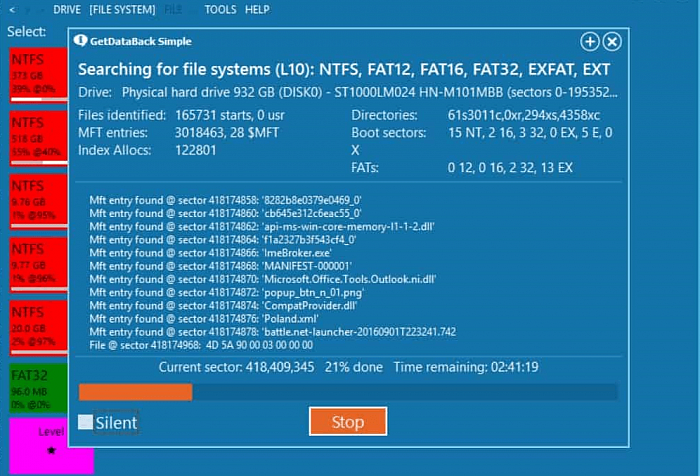Image resolution: width=700 pixels, height=476 pixels.
Task: Click the Drive description 'Physical hard drive 932 GB'
Action: click(370, 92)
